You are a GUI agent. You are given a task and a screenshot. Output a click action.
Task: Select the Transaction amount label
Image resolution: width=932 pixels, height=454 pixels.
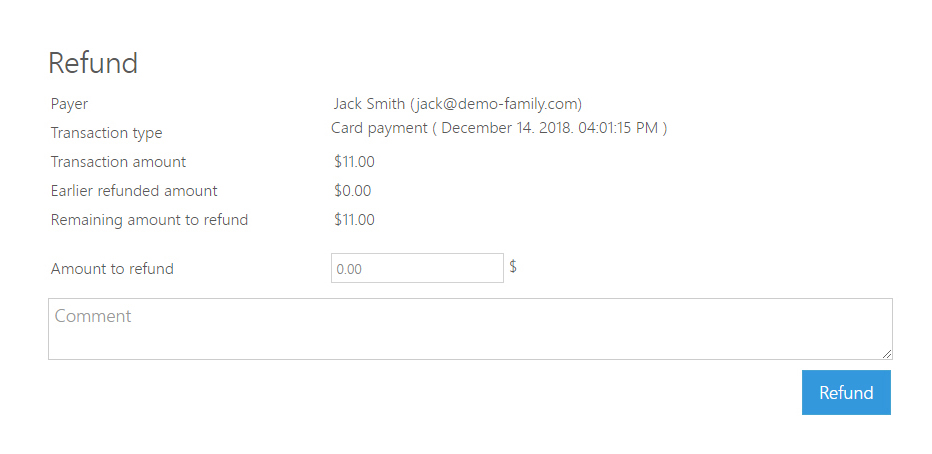tap(118, 162)
